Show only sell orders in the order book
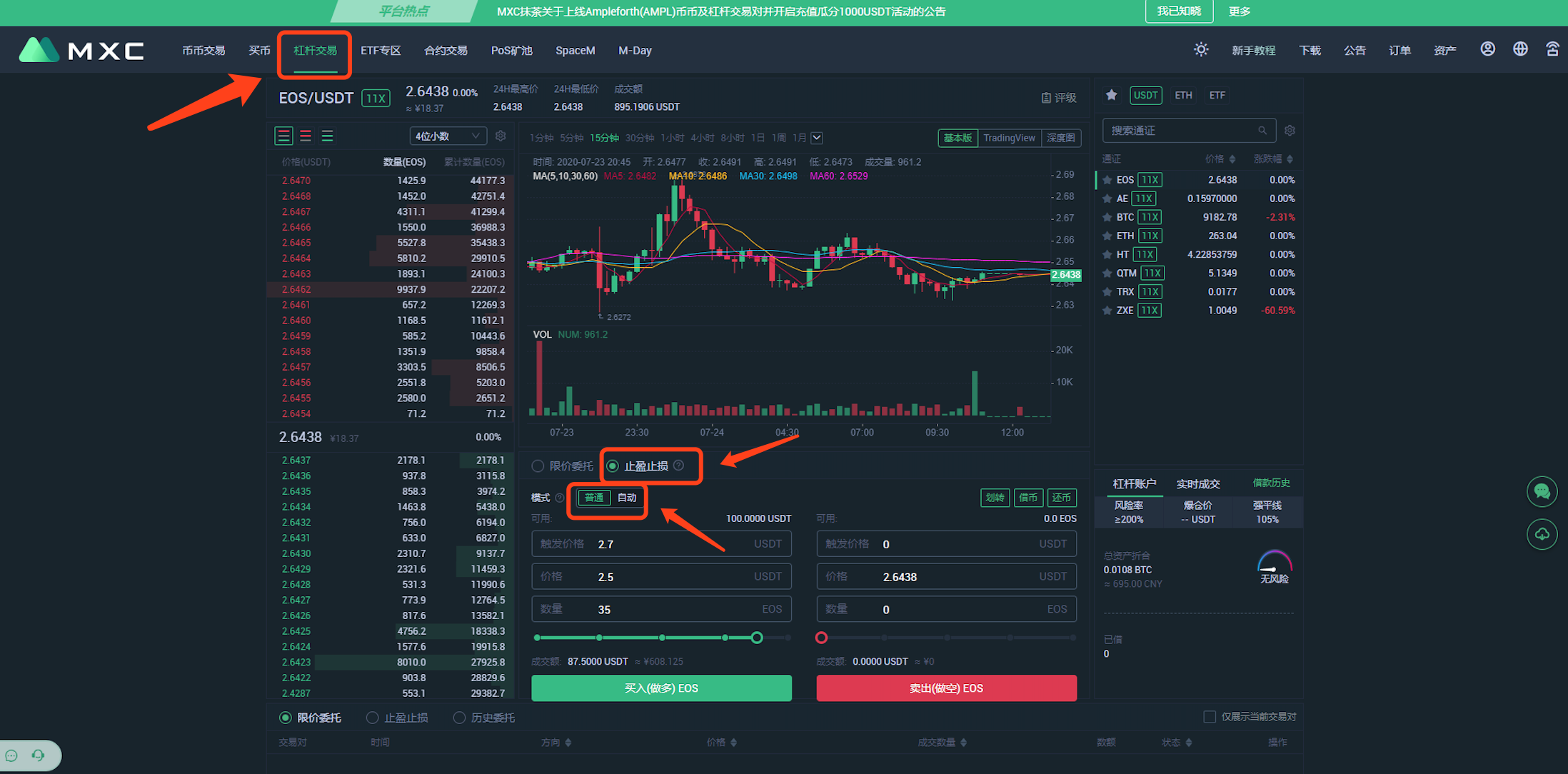 (306, 136)
